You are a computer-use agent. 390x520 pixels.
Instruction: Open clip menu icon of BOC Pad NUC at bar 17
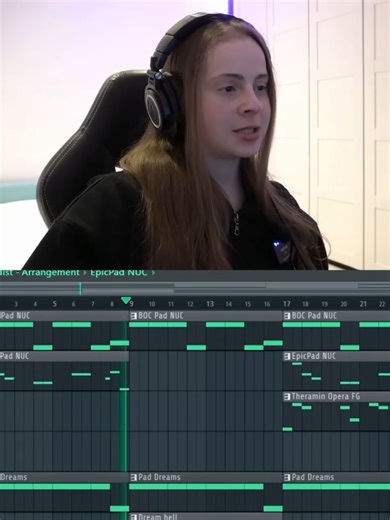coord(287,316)
